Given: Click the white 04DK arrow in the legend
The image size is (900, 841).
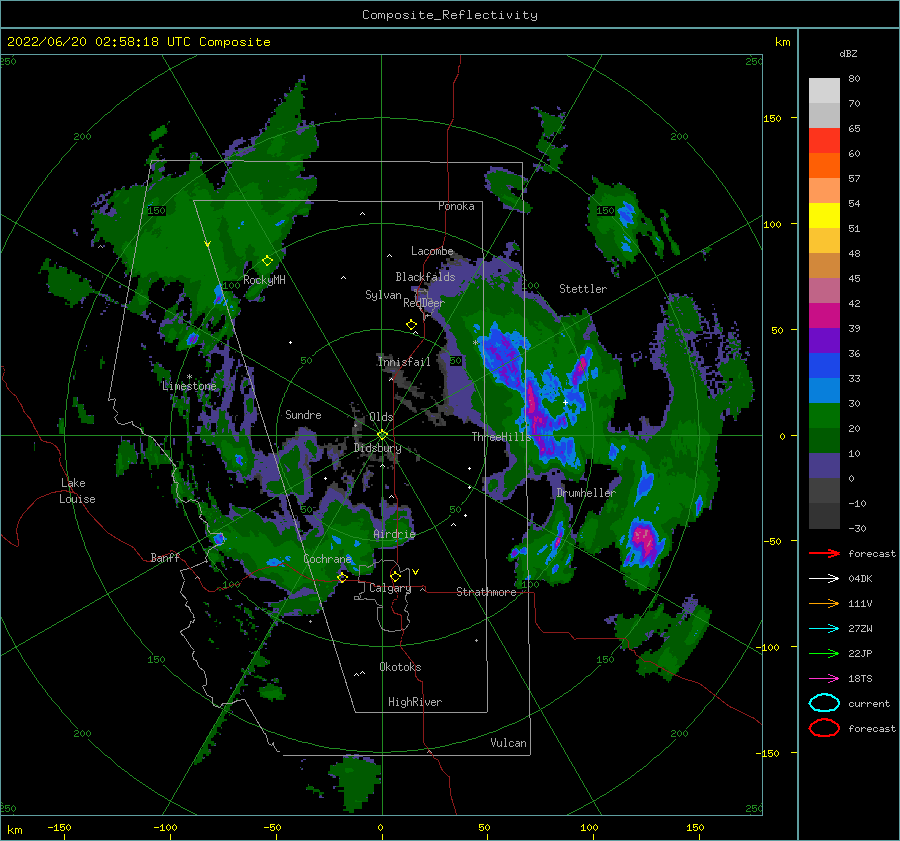Looking at the screenshot, I should pyautogui.click(x=824, y=579).
